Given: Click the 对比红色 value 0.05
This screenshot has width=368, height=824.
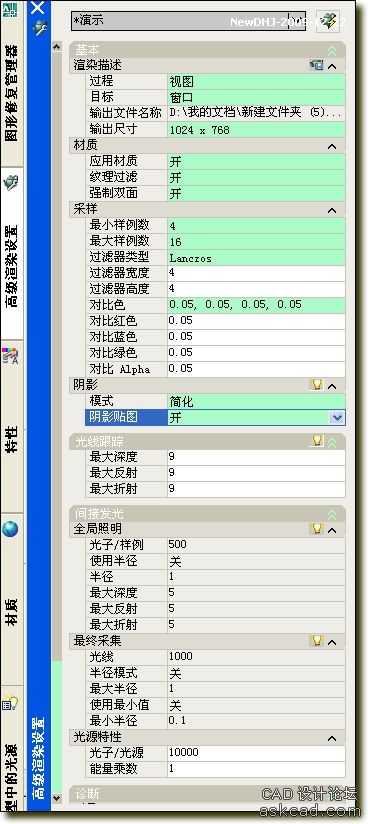Looking at the screenshot, I should tap(256, 321).
